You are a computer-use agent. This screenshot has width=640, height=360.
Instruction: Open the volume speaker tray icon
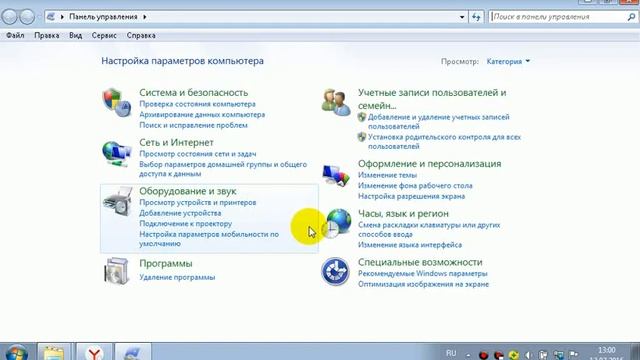529,355
